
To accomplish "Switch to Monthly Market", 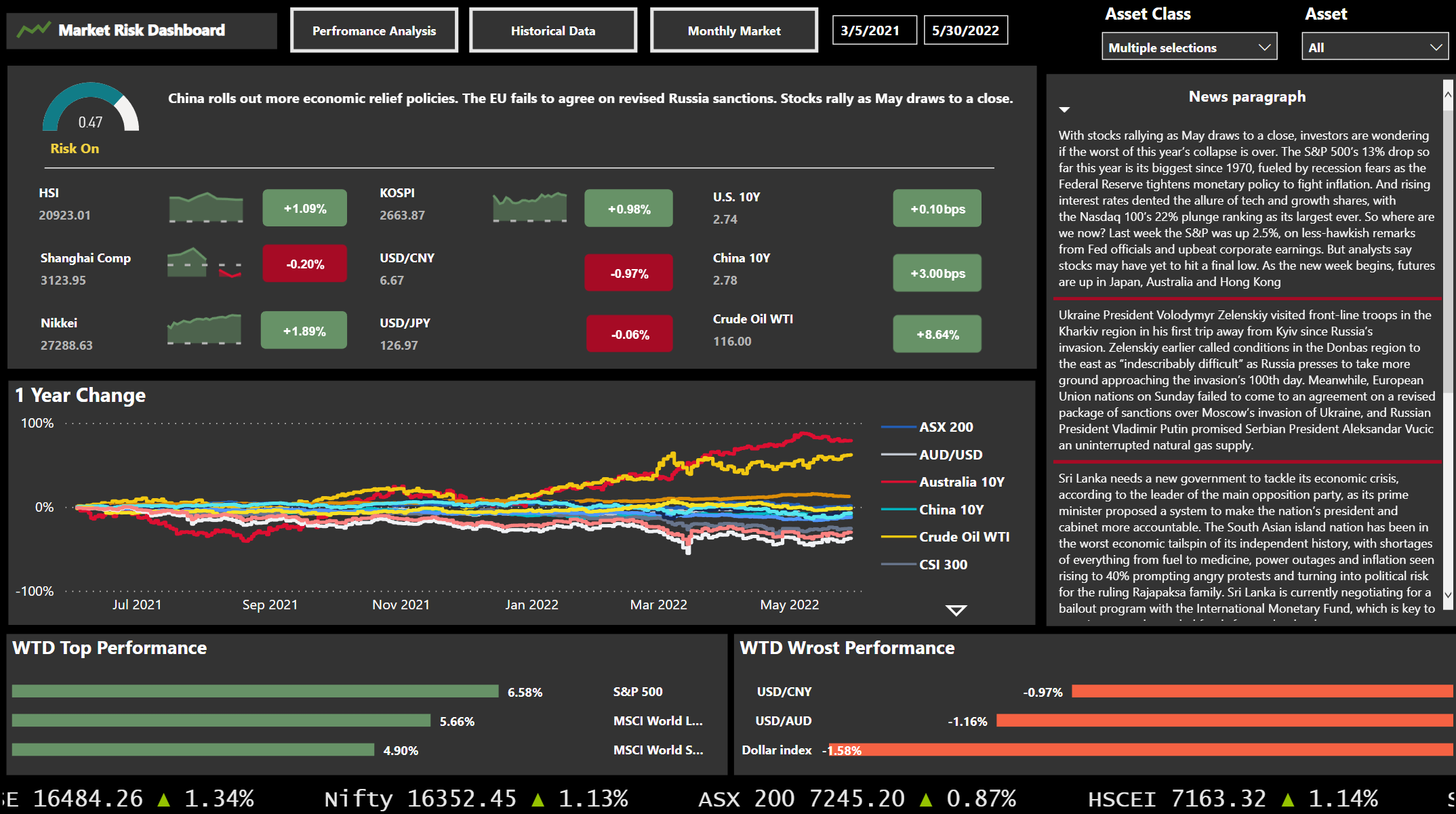I will [x=733, y=30].
